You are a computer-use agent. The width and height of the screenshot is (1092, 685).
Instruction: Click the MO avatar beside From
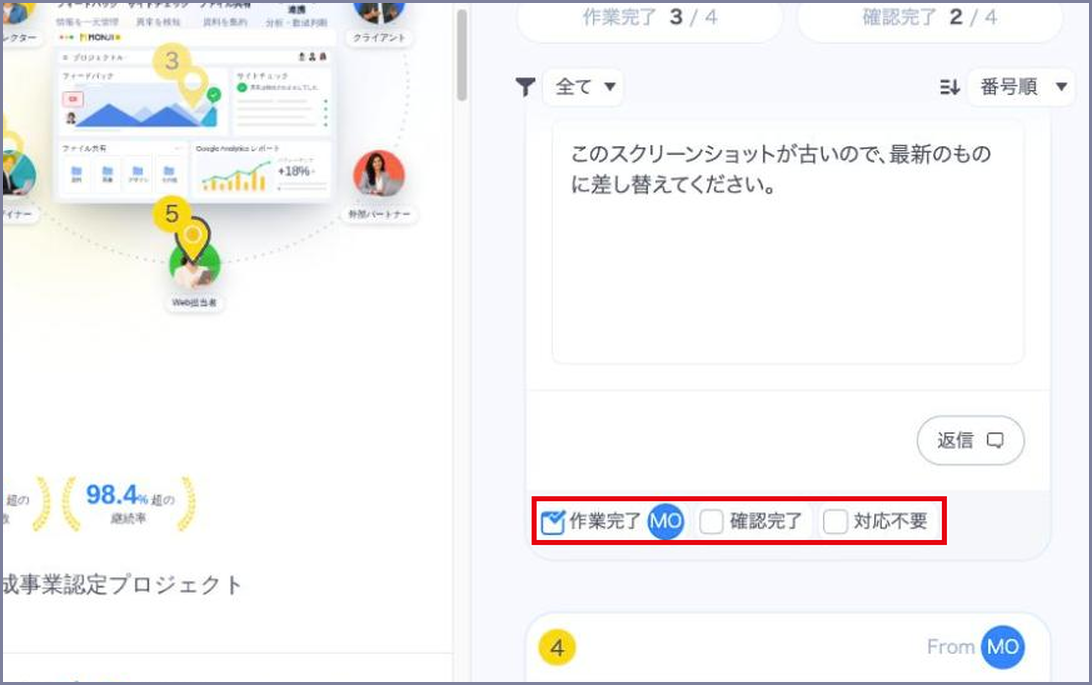pyautogui.click(x=1002, y=647)
